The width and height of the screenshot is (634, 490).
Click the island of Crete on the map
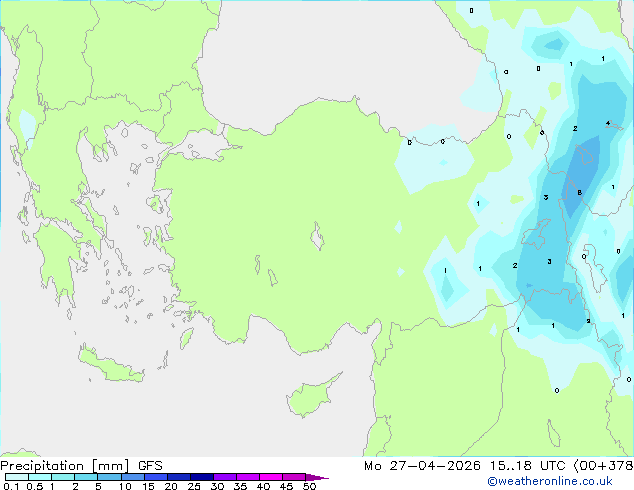coord(110,365)
